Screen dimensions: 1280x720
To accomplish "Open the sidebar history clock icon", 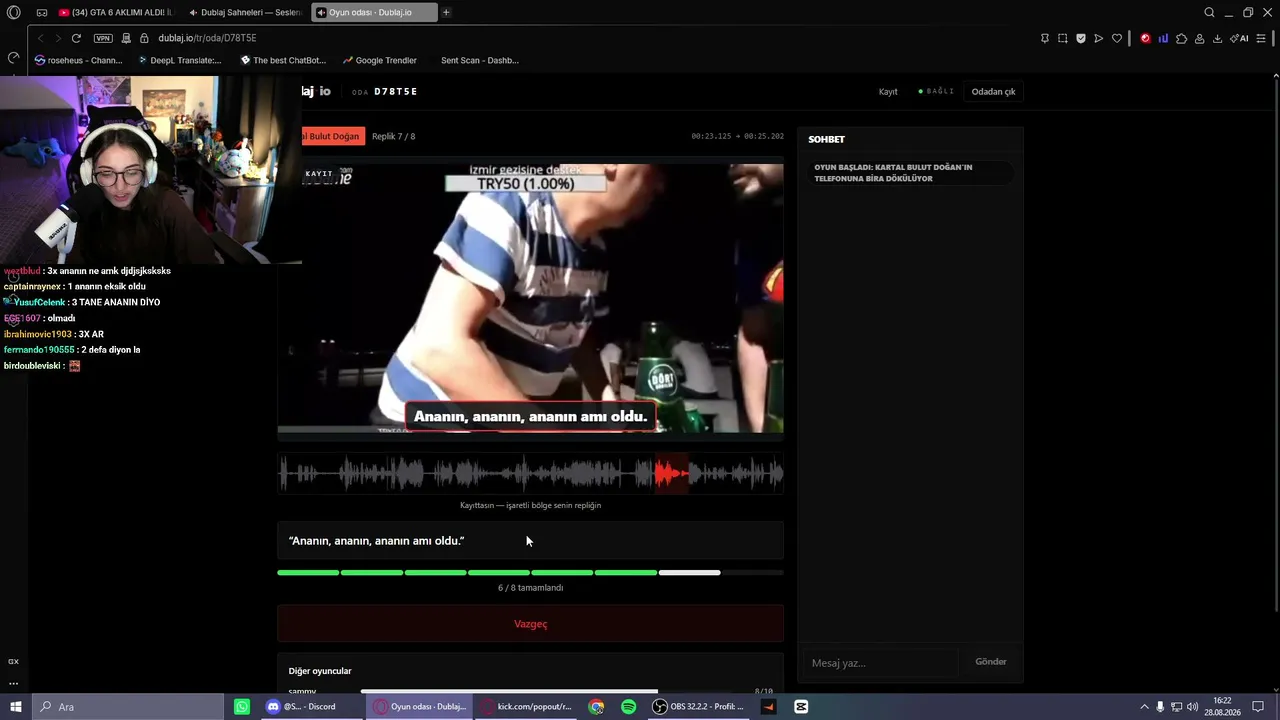I will (13, 58).
